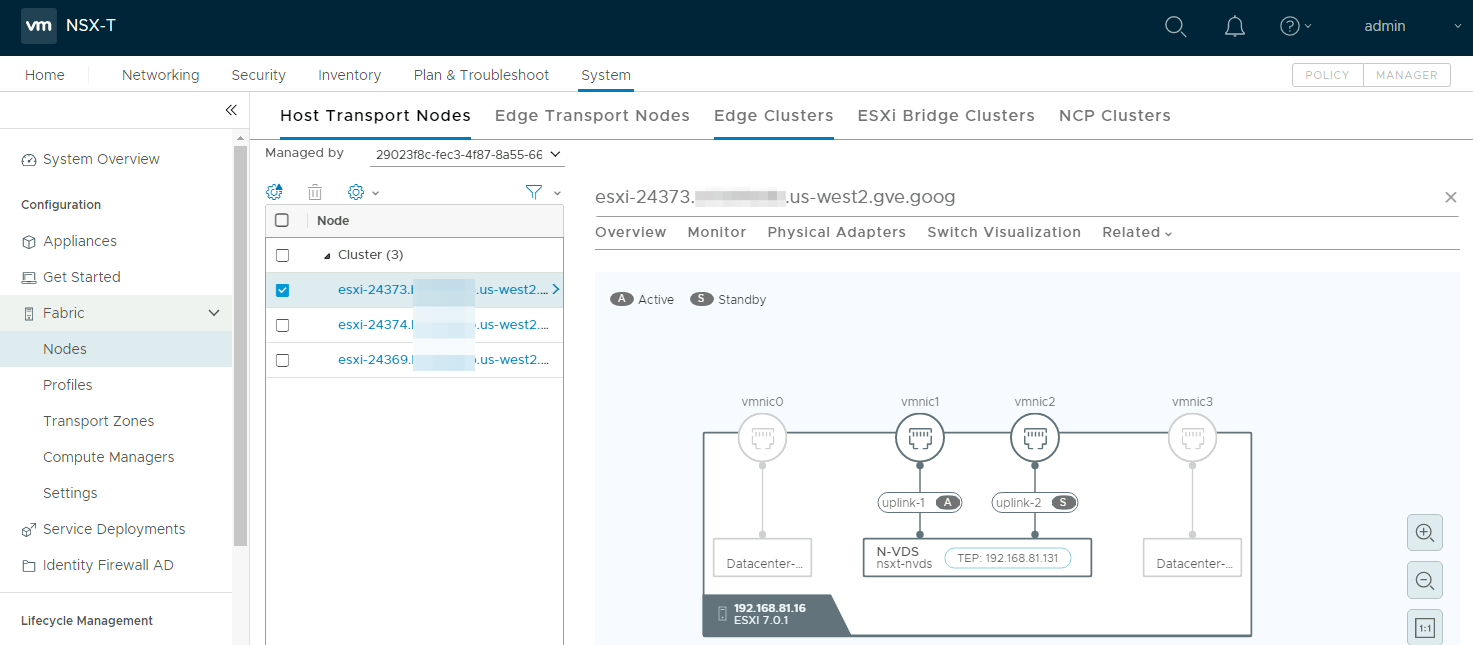Reset zoom to 1:1

[x=1425, y=628]
